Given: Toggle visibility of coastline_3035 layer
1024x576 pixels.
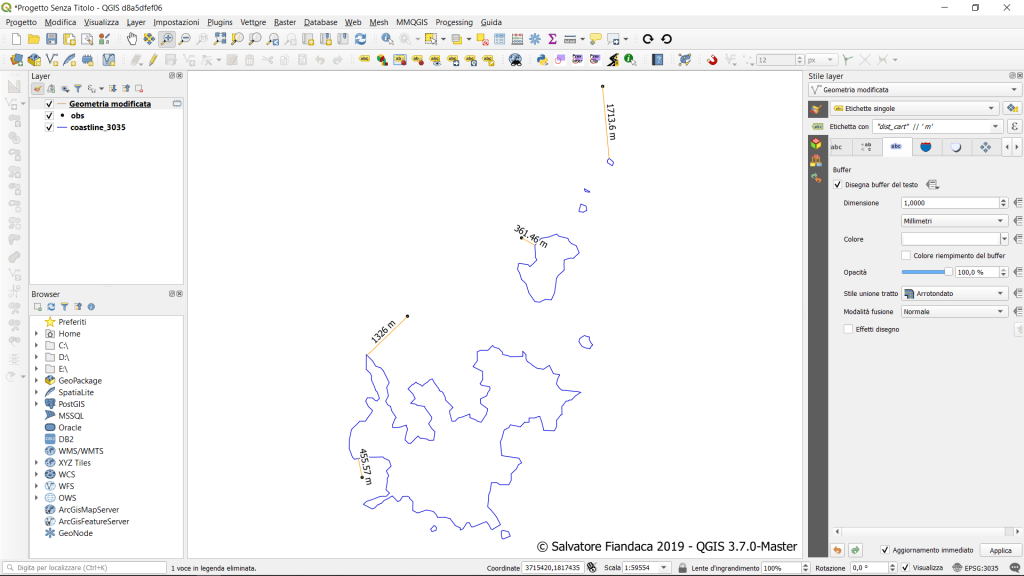Looking at the screenshot, I should (x=49, y=128).
